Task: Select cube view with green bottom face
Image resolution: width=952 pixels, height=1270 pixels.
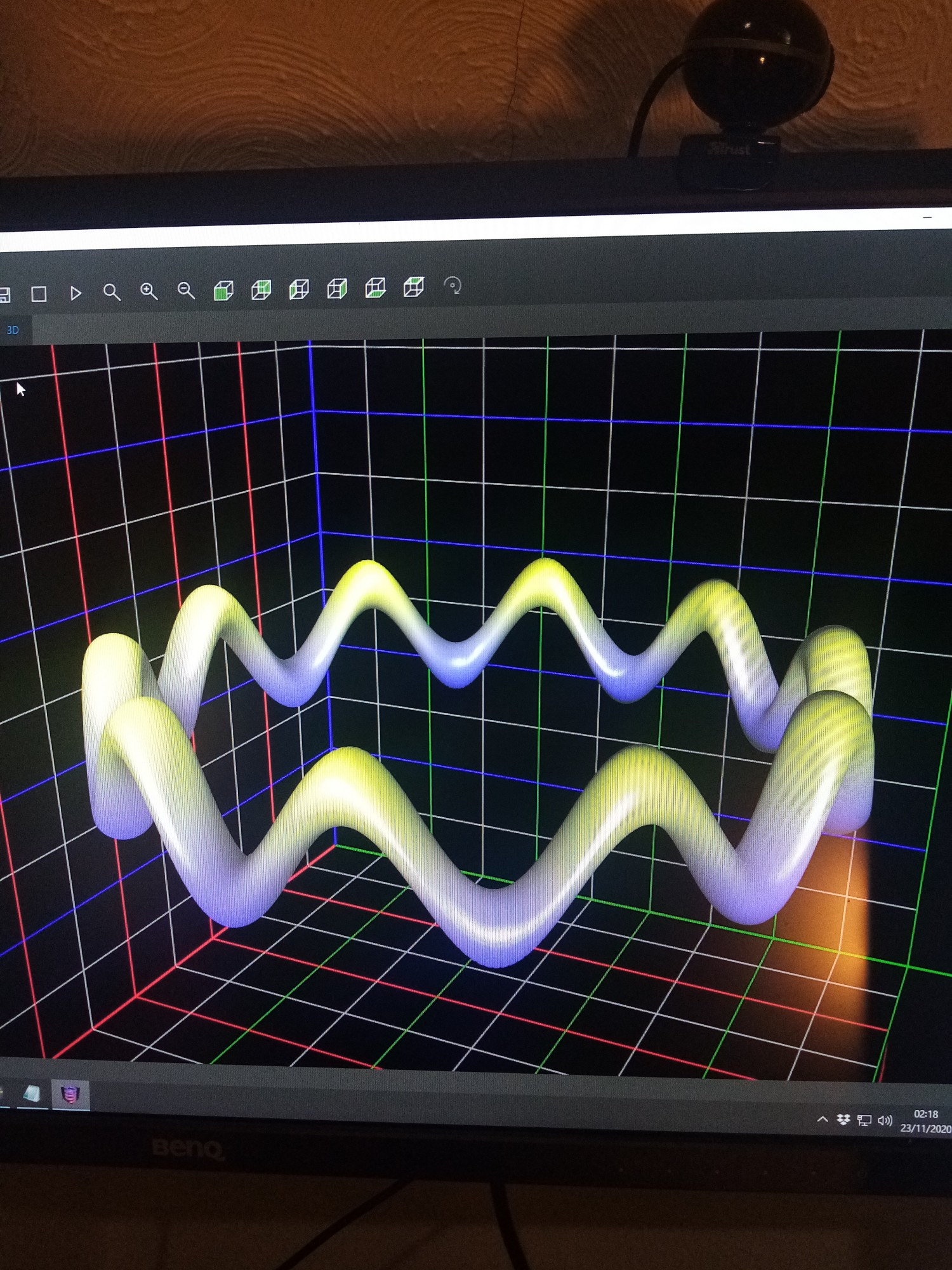Action: [x=376, y=288]
